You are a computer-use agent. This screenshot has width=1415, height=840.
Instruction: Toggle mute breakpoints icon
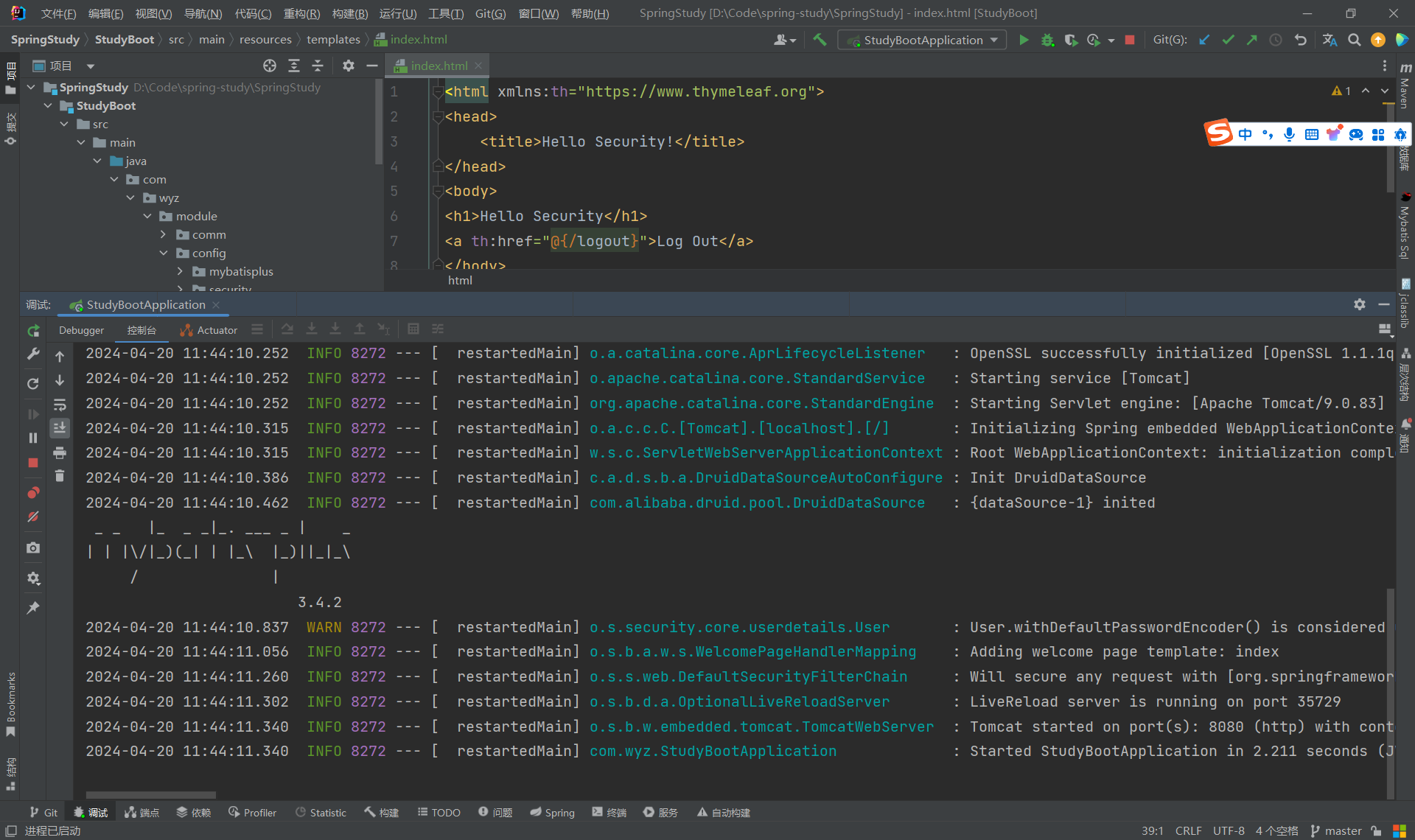tap(33, 517)
